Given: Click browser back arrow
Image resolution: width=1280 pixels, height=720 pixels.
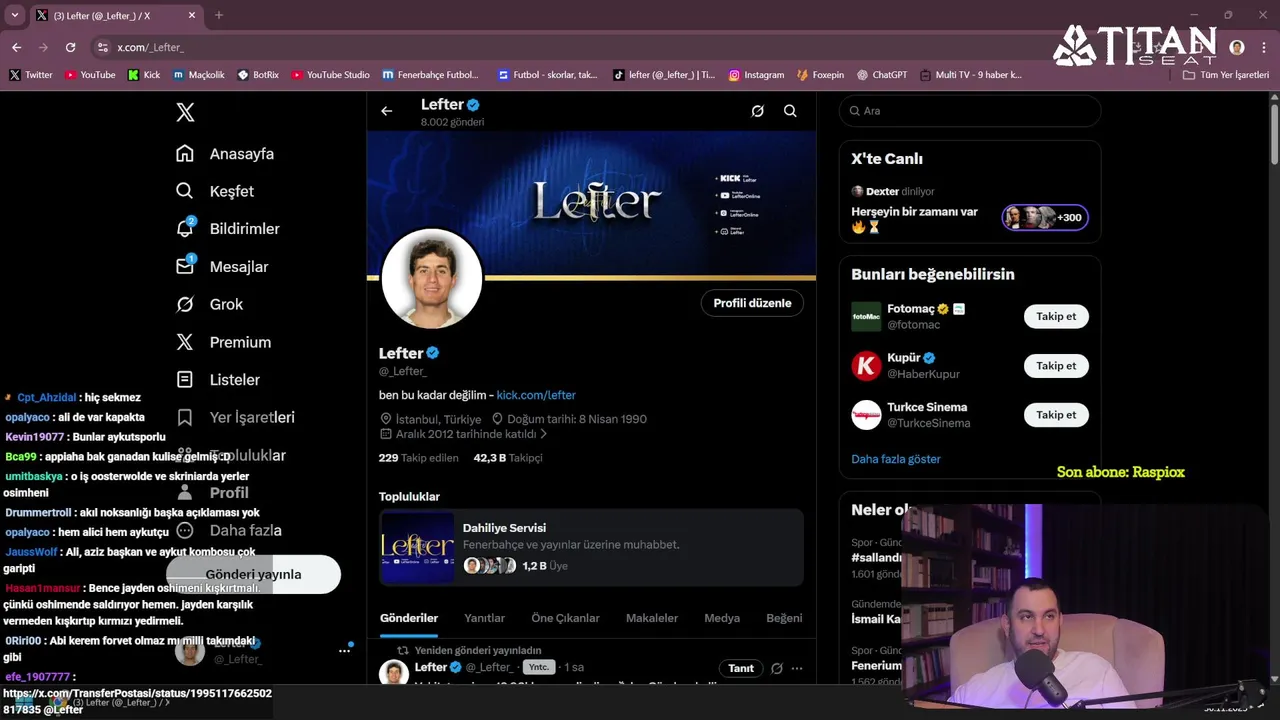Looking at the screenshot, I should [16, 47].
